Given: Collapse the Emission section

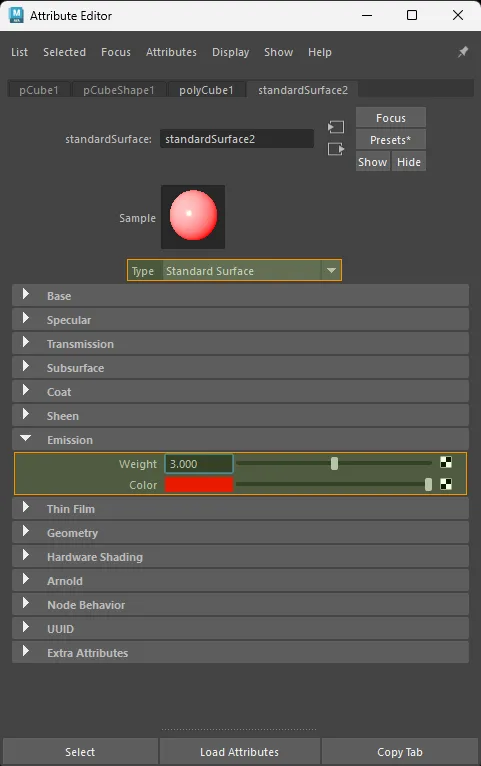Looking at the screenshot, I should coord(240,440).
